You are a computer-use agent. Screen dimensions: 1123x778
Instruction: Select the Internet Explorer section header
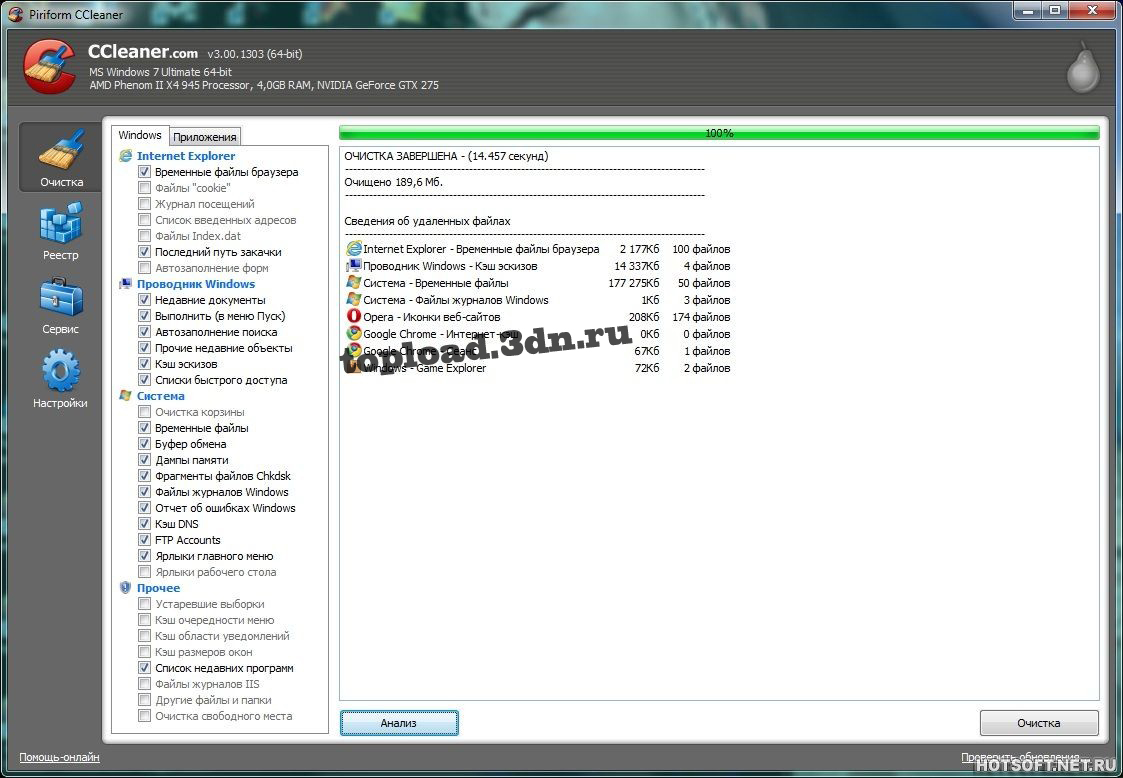(186, 156)
